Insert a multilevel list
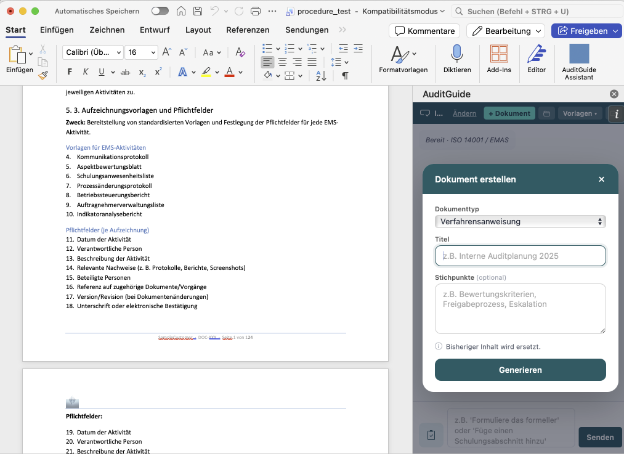 pos(312,49)
